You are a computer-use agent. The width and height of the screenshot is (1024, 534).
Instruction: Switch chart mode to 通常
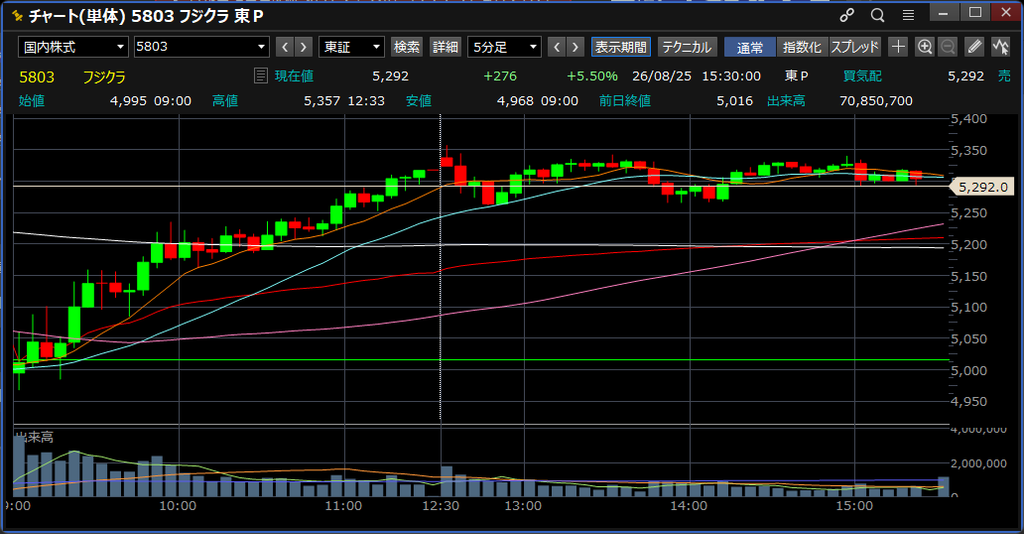click(750, 47)
